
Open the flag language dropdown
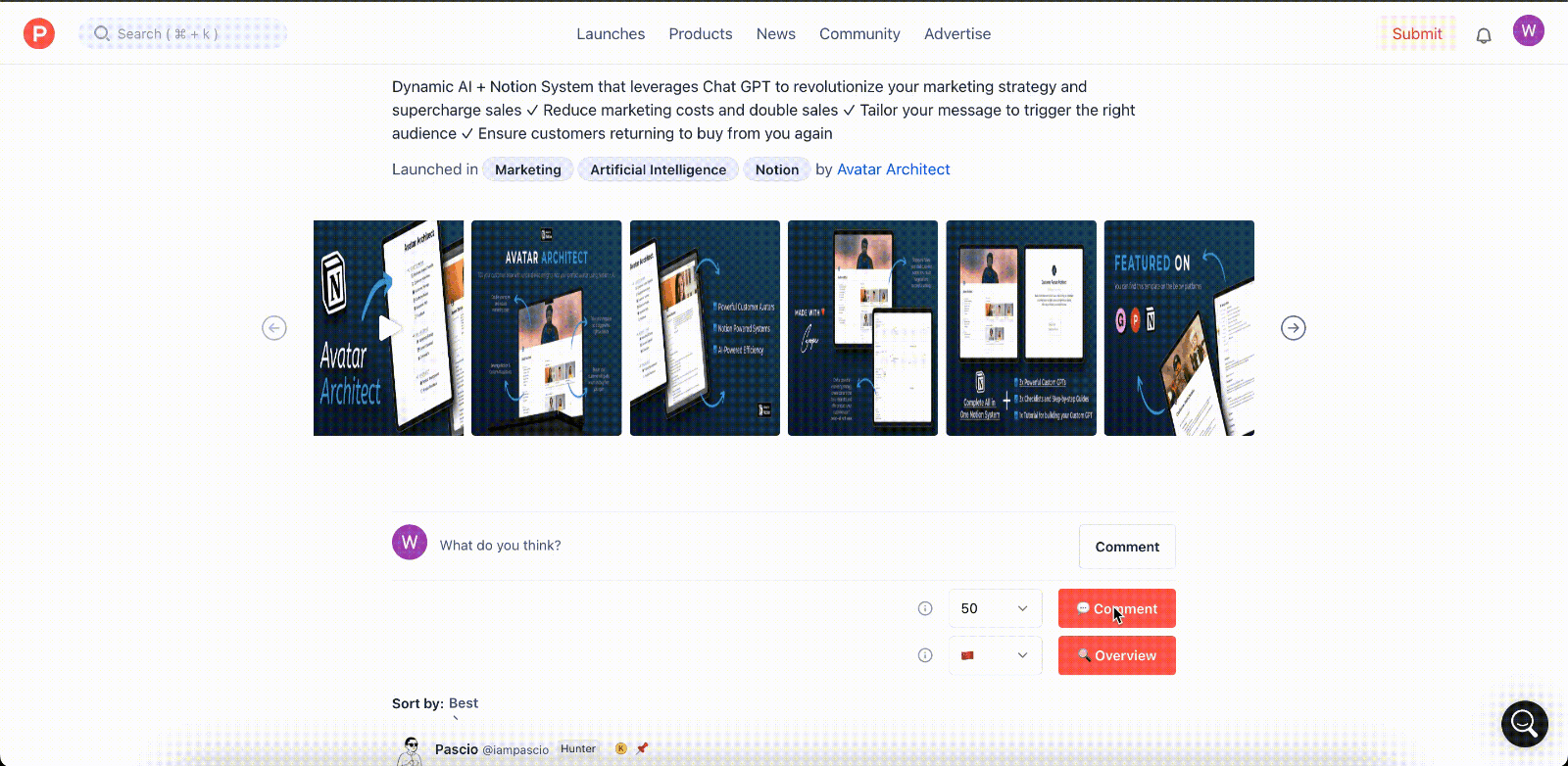click(995, 655)
